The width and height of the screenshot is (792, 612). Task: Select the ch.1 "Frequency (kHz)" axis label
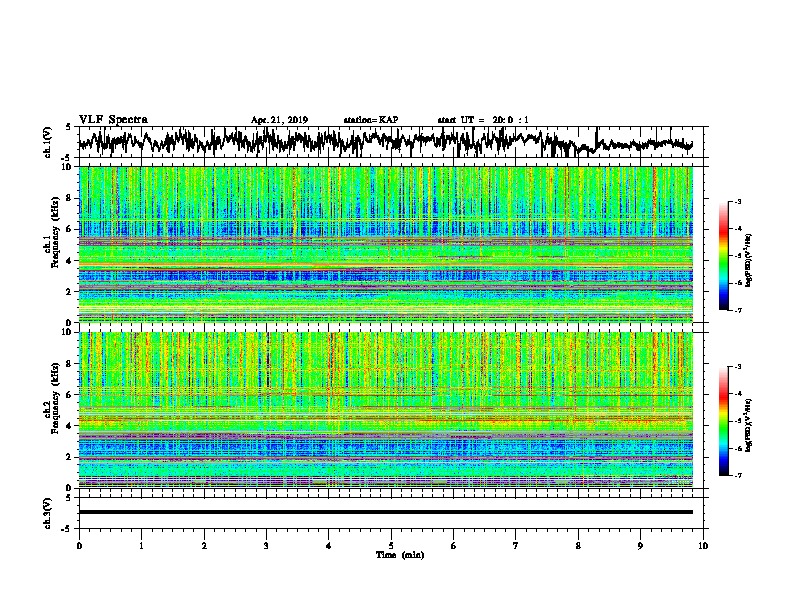pyautogui.click(x=55, y=231)
